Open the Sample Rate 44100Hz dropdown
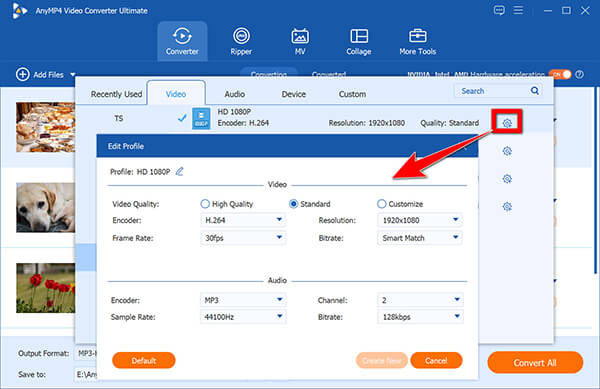600x389 pixels. [x=243, y=317]
